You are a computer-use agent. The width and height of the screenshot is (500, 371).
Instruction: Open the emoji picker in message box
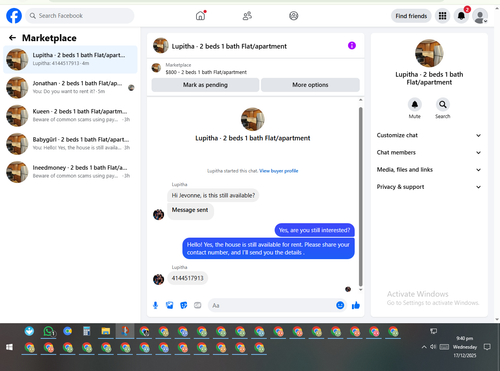[340, 305]
